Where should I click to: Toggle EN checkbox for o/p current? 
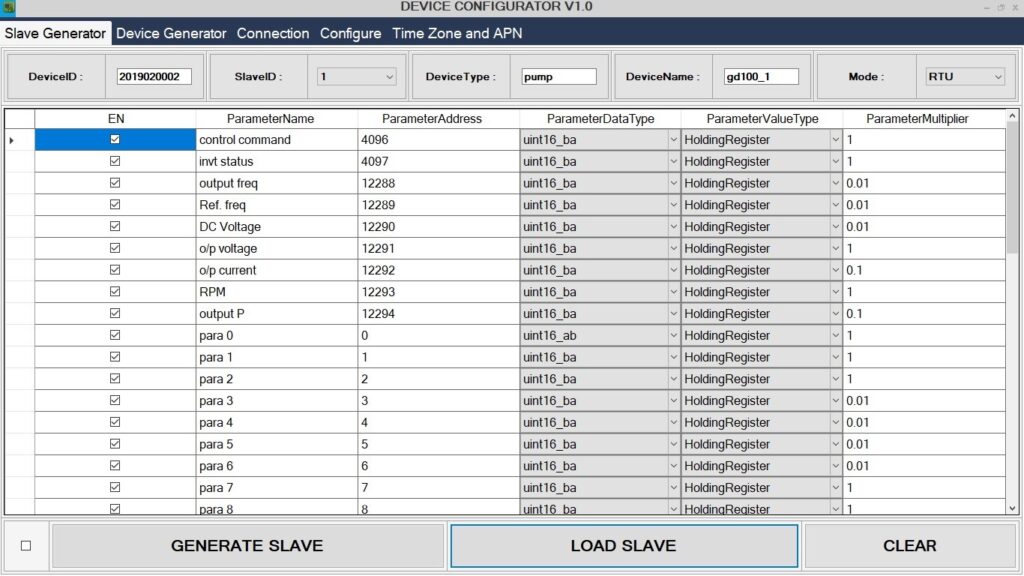[x=115, y=270]
